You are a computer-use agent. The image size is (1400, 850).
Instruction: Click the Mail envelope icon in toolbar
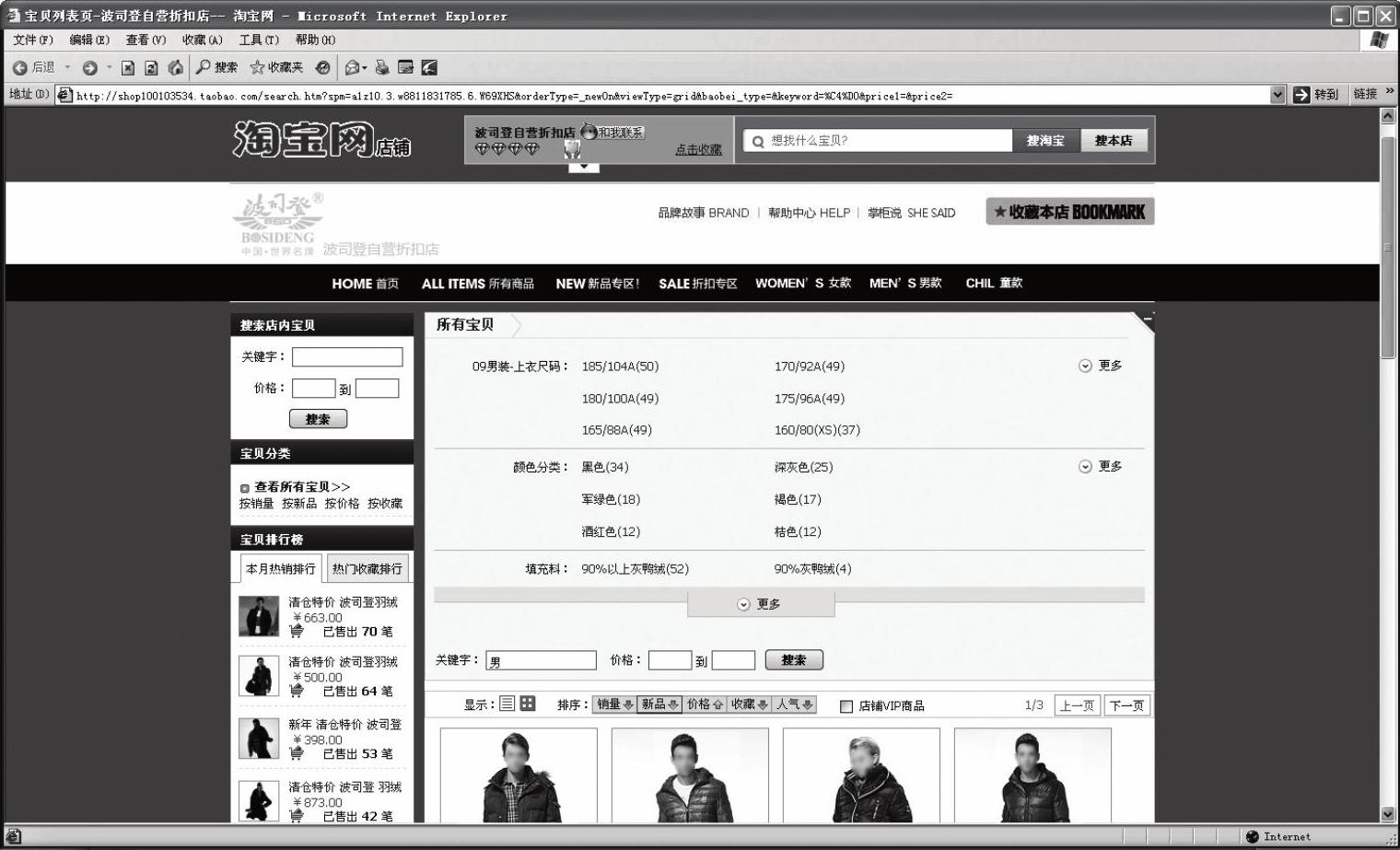click(352, 68)
